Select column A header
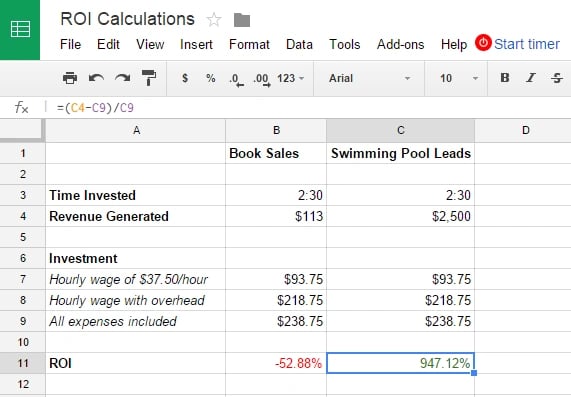 tap(136, 130)
